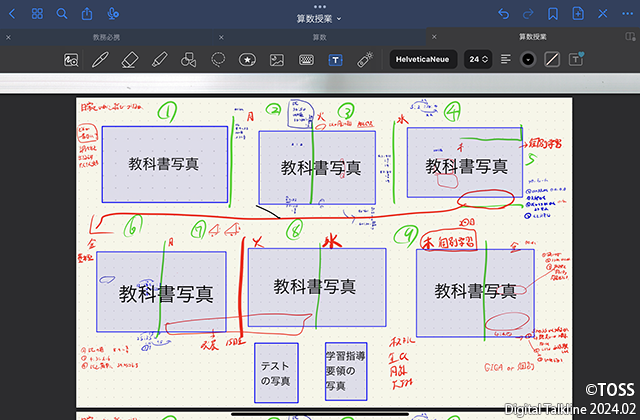This screenshot has height=420, width=640.
Task: Undo the last action
Action: click(503, 14)
